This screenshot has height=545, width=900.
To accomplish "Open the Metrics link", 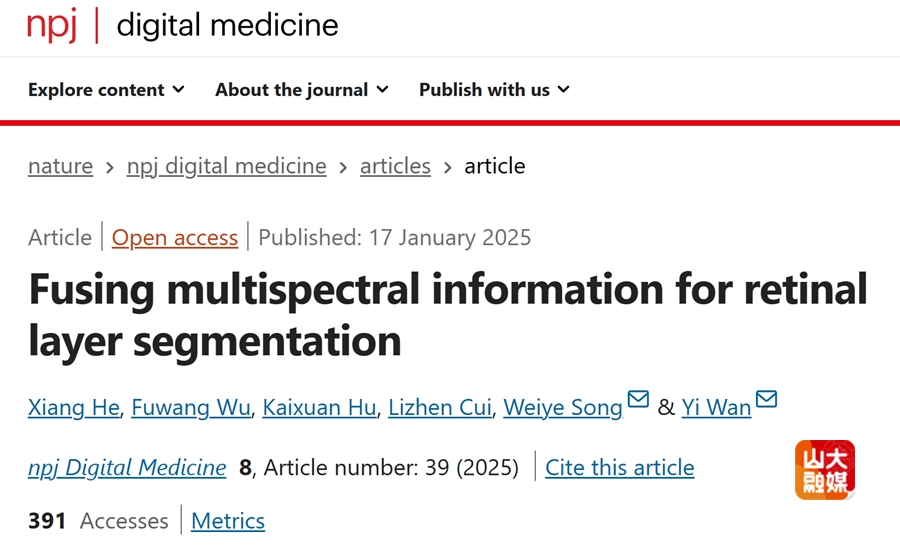I will [228, 521].
